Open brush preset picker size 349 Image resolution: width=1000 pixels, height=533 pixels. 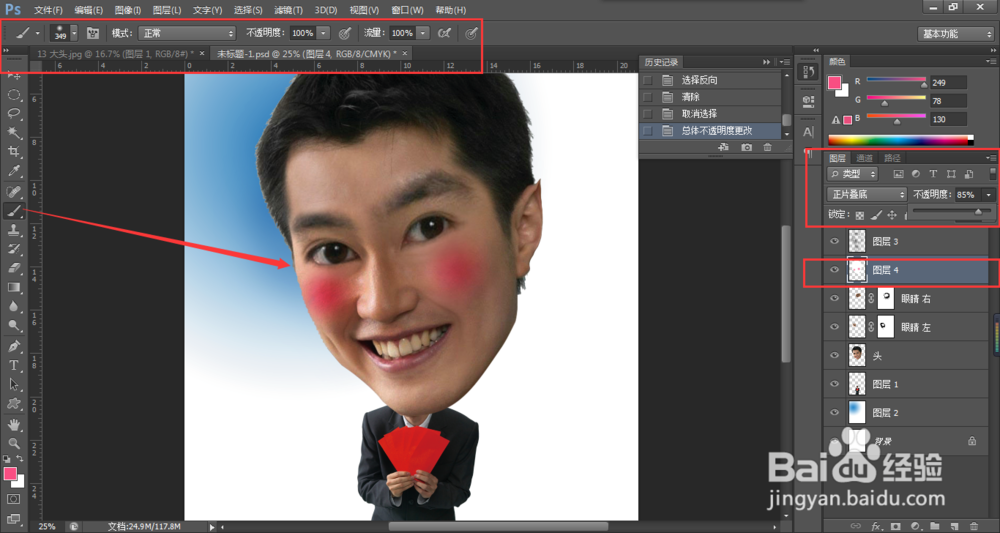[64, 33]
